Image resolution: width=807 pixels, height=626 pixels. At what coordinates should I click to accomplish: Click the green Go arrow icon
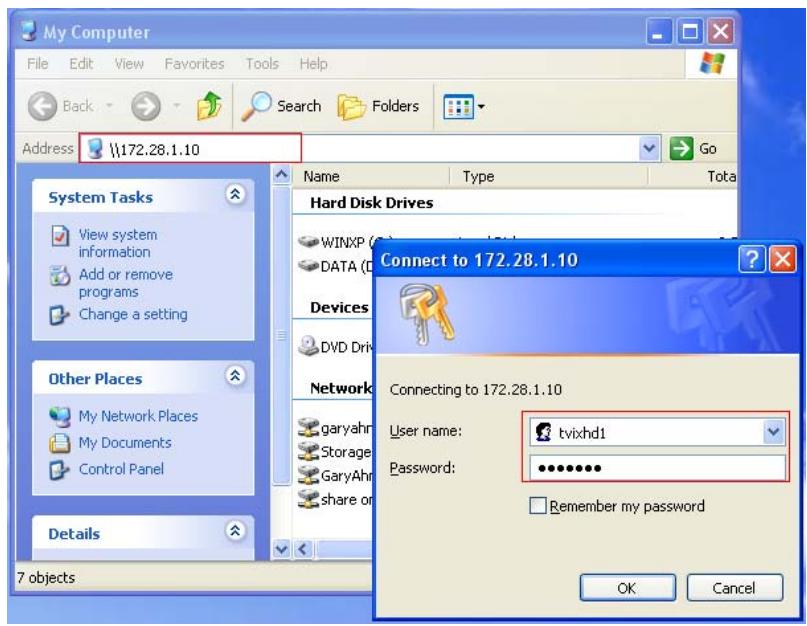681,149
